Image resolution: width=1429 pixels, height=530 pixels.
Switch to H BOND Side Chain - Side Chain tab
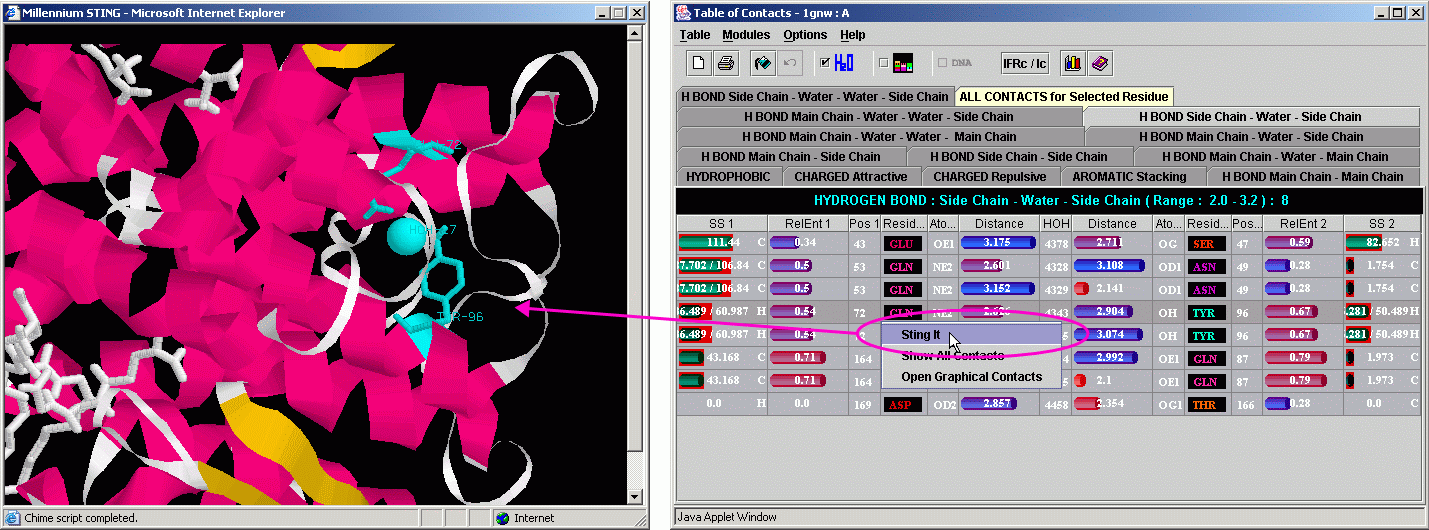1019,157
